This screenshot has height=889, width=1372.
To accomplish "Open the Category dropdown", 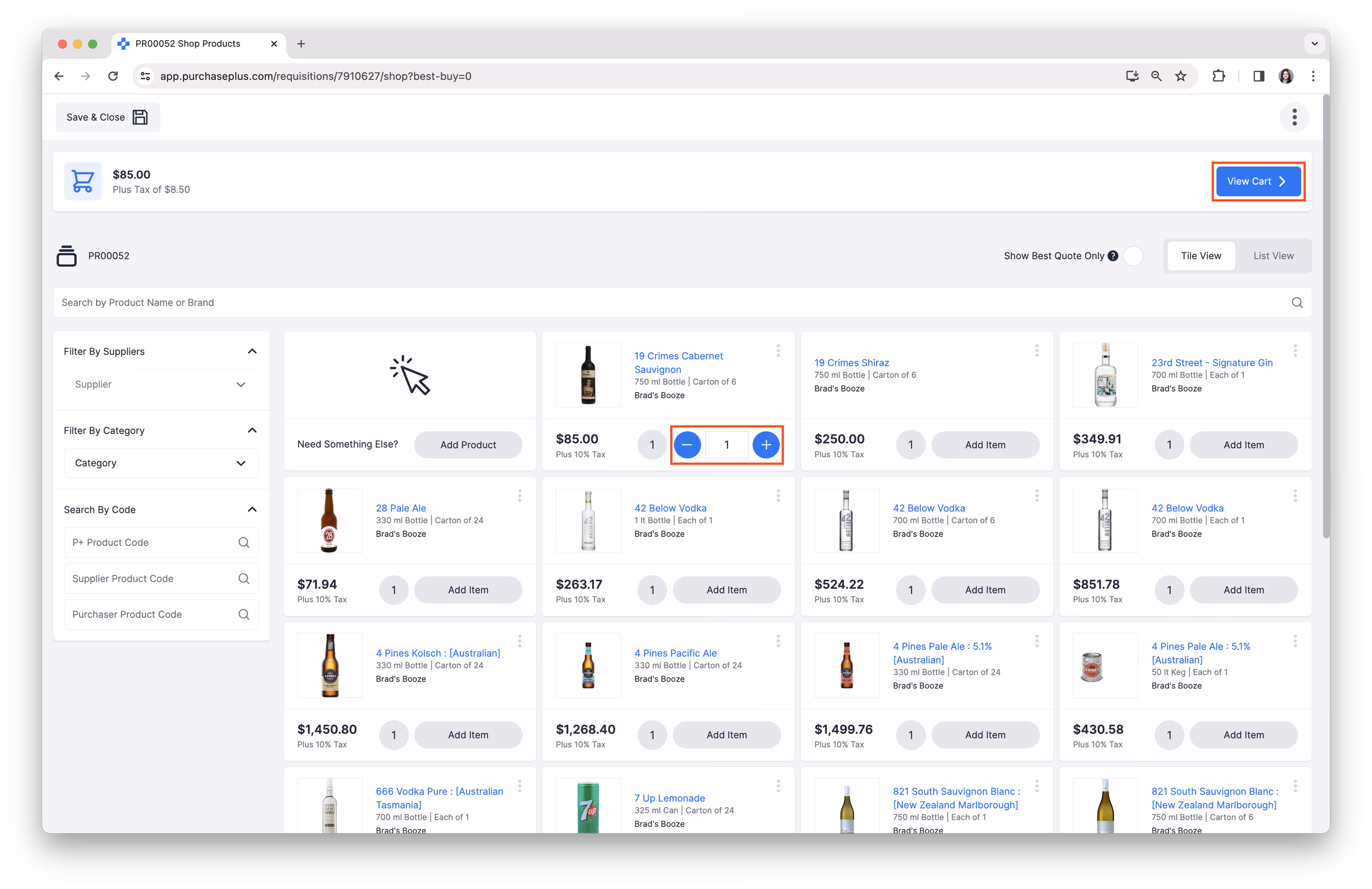I will (x=161, y=463).
